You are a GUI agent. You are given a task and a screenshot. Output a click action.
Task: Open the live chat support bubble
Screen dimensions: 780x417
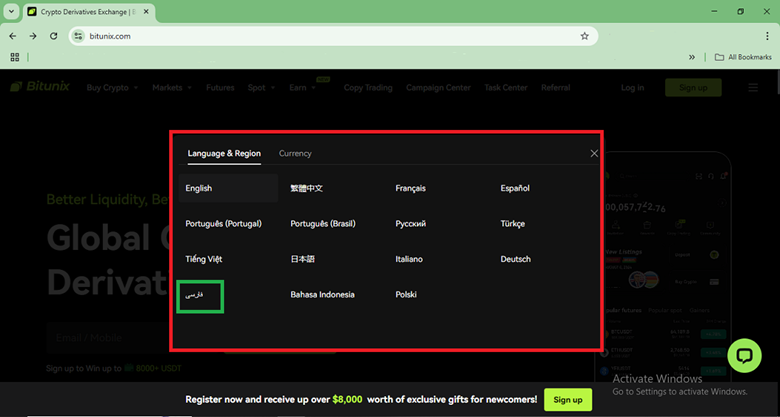[745, 356]
